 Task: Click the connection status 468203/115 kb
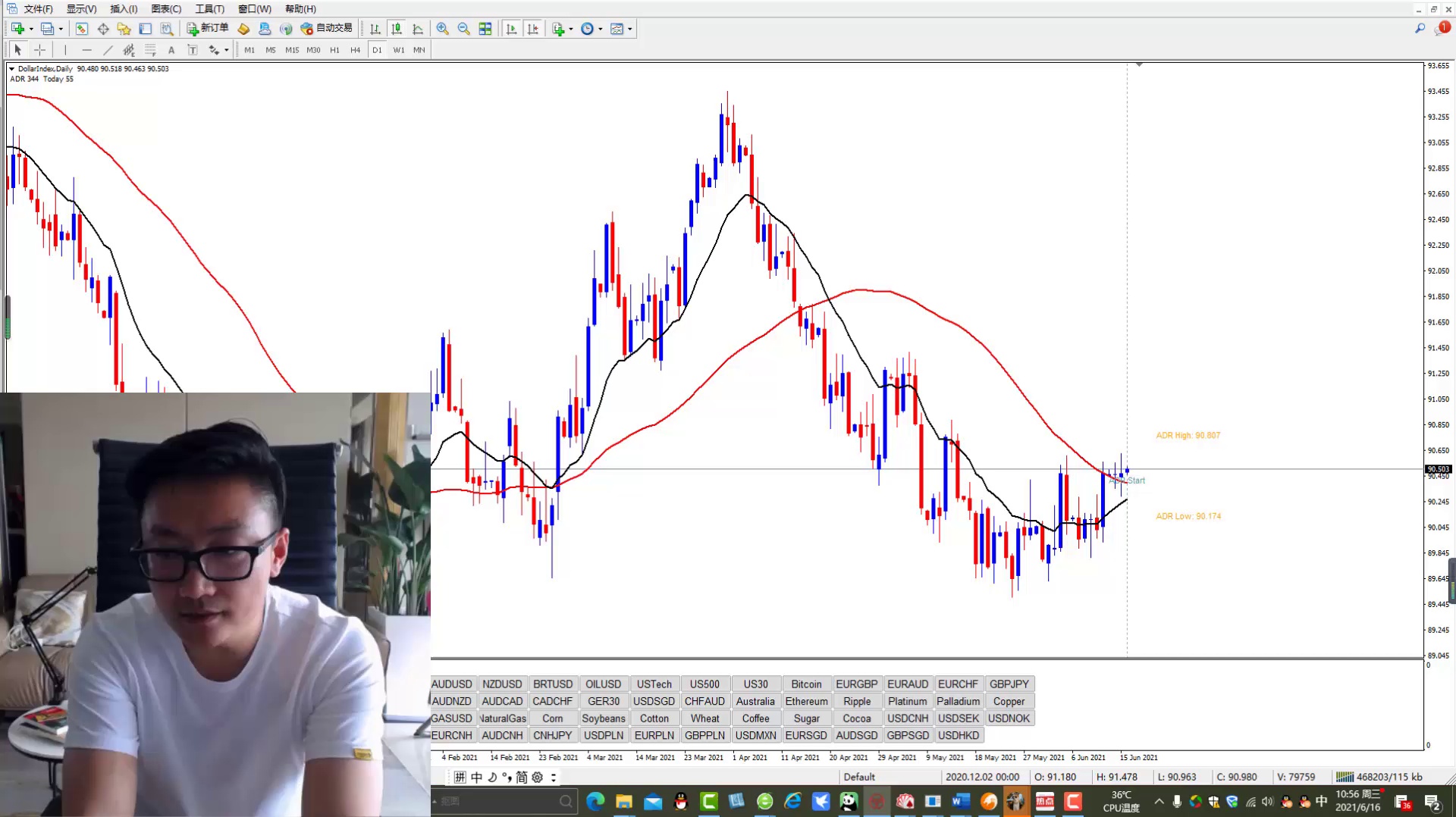point(1379,778)
